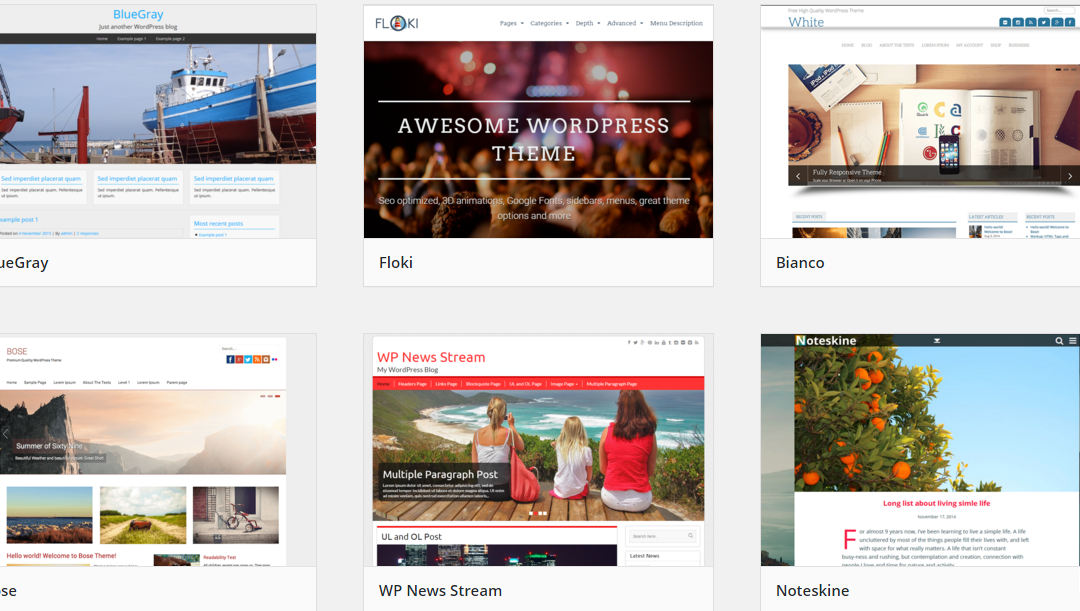Open the WP News Stream preview thumbnail
1080x611 pixels.
click(538, 451)
